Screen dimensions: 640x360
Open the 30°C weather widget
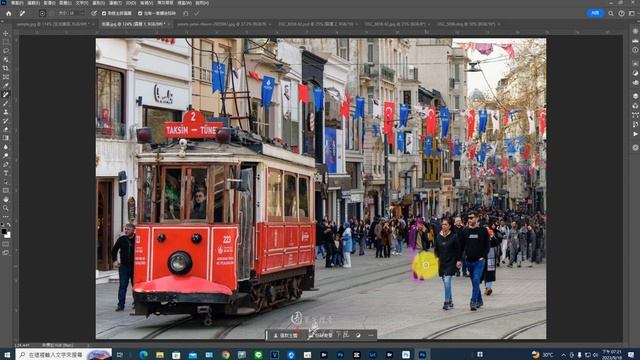543,355
